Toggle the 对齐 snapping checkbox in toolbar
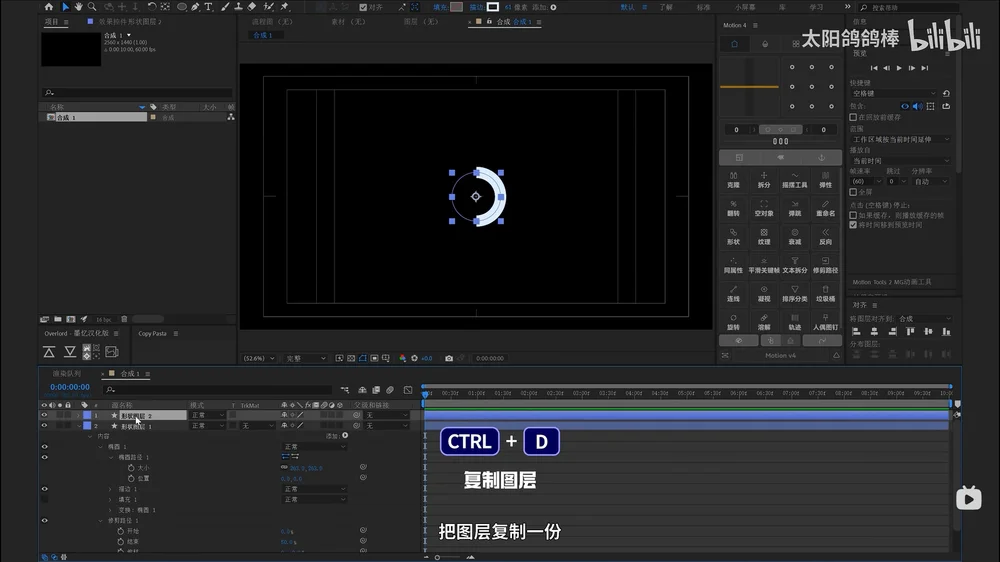 (363, 8)
